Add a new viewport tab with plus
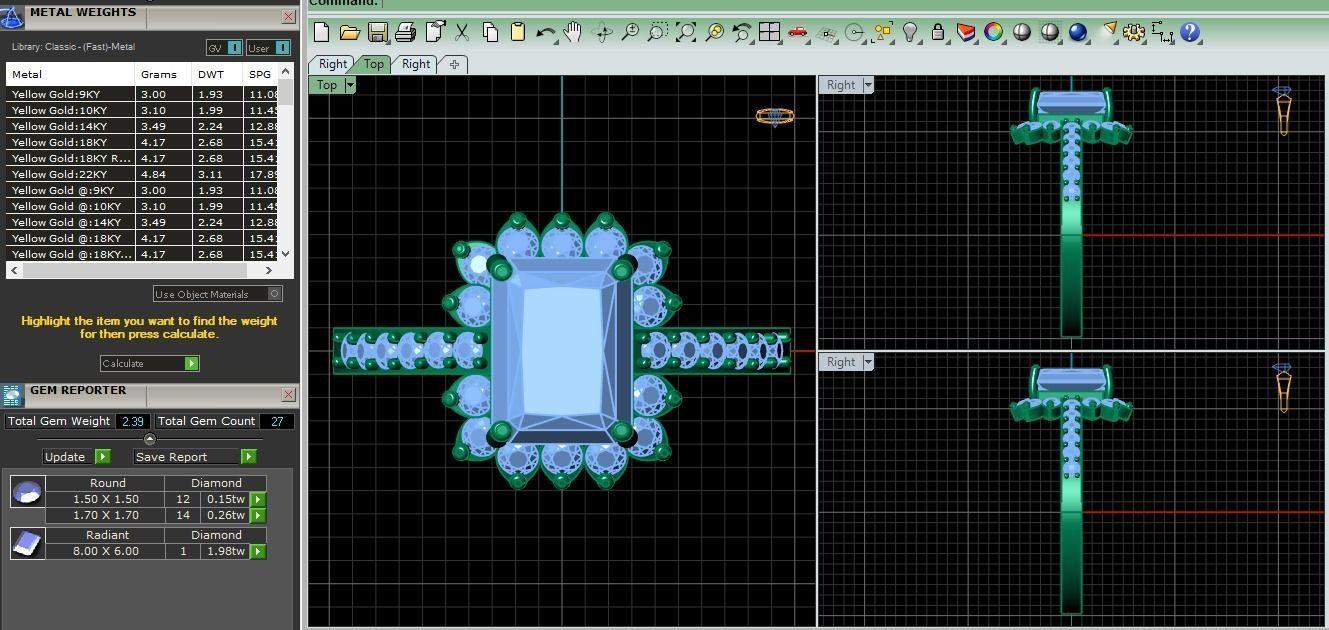The width and height of the screenshot is (1329, 630). 454,64
